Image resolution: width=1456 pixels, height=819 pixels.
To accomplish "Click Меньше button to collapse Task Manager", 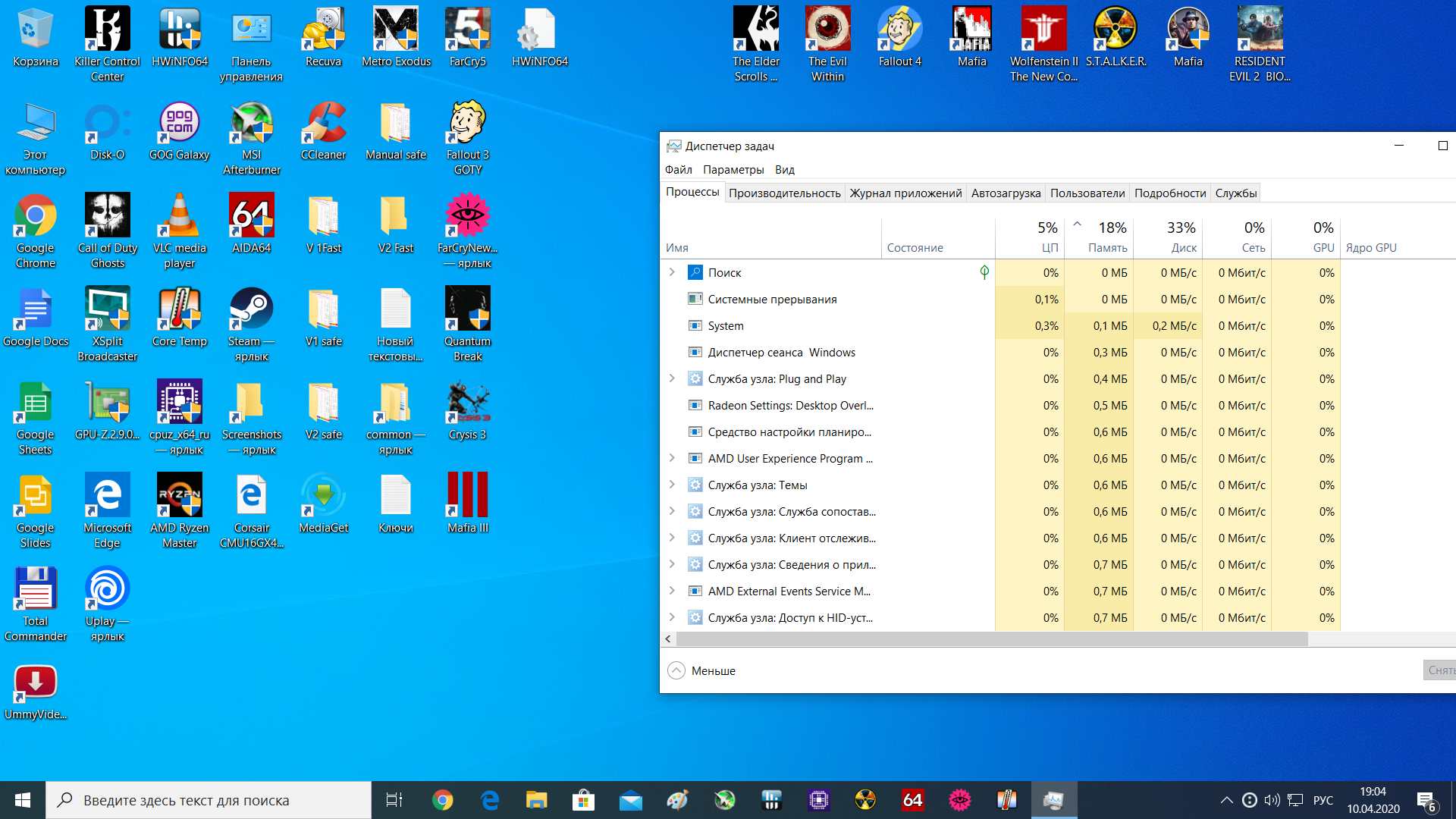I will 700,670.
